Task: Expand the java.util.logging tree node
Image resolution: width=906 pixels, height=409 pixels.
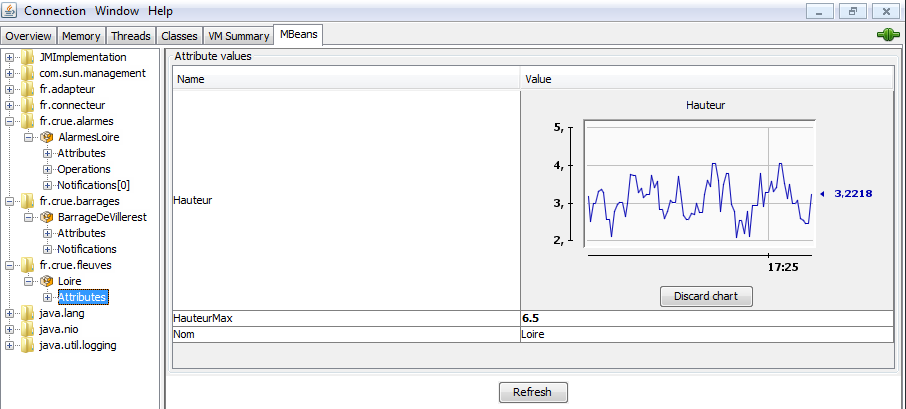Action: (x=9, y=345)
